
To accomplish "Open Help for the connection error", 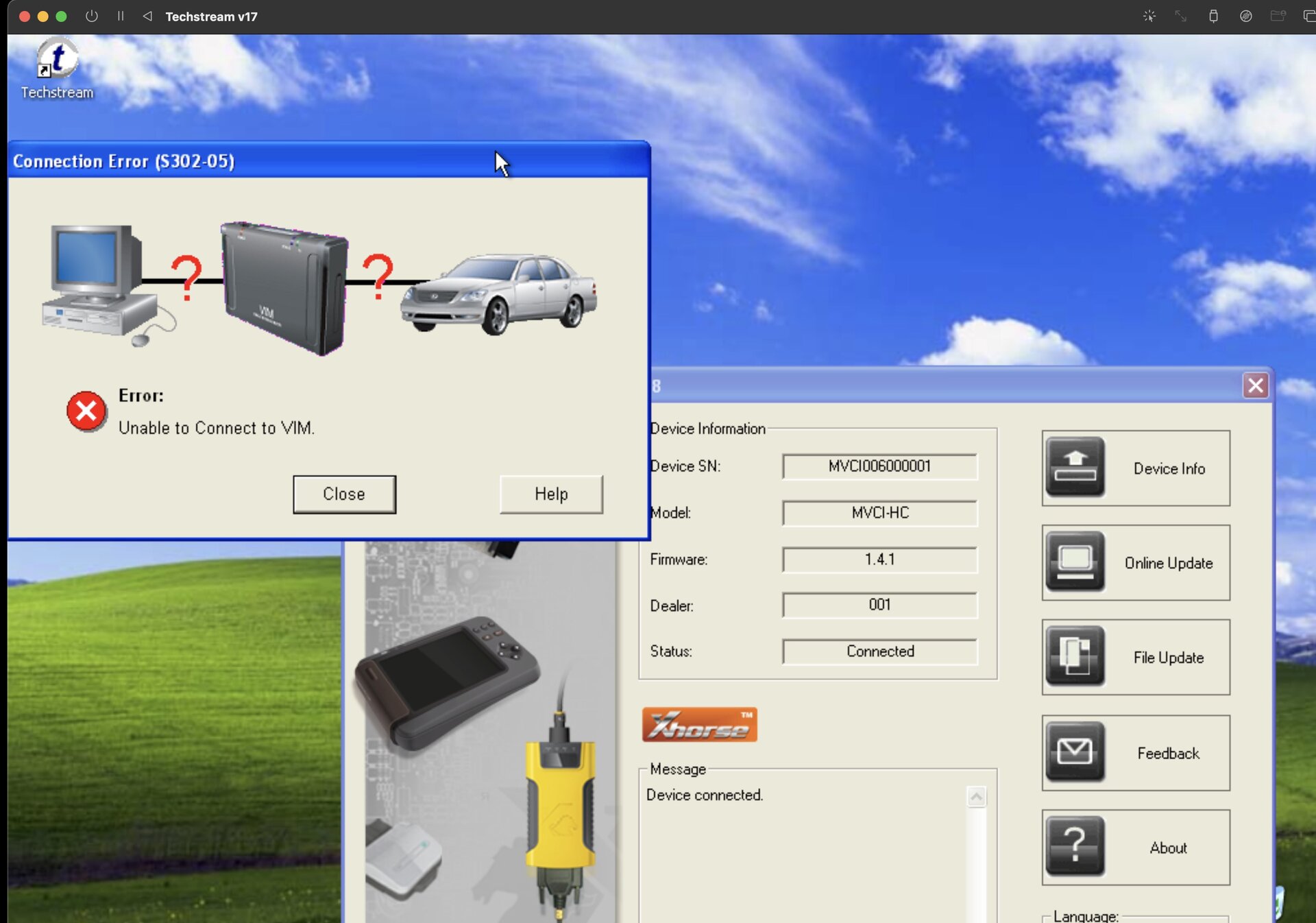I will tap(551, 494).
